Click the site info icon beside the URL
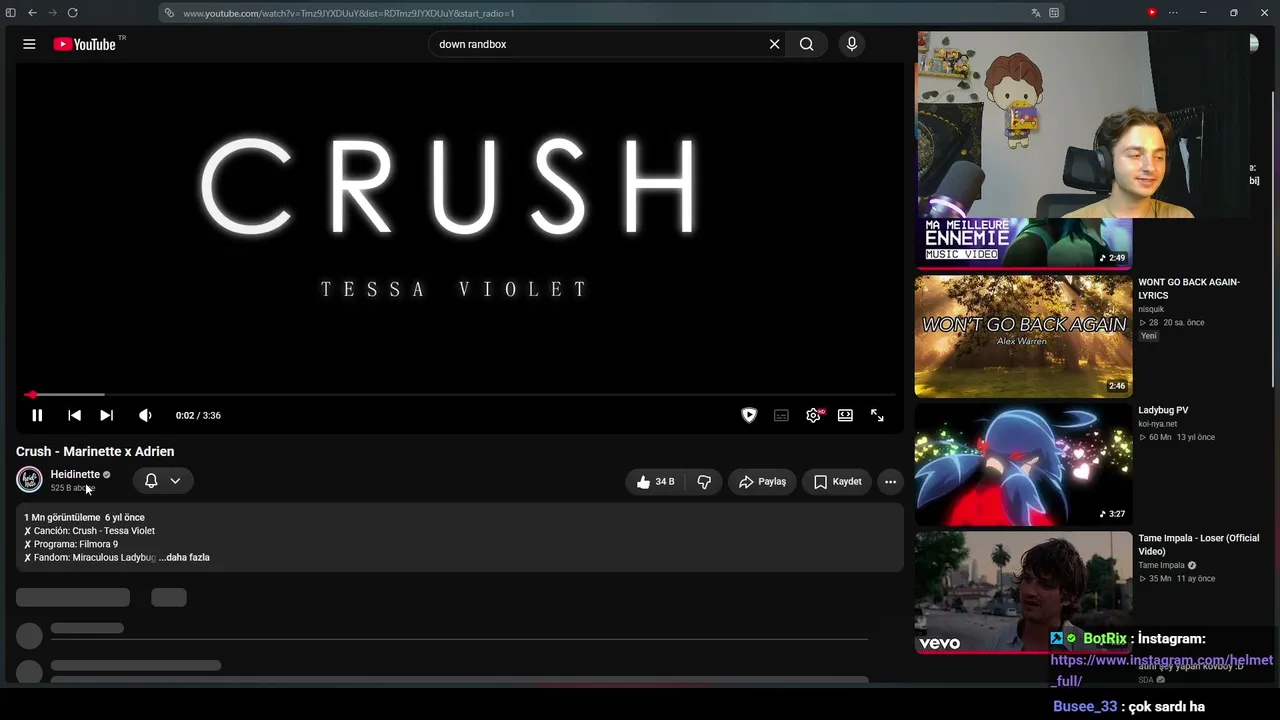The height and width of the screenshot is (720, 1280). [170, 13]
